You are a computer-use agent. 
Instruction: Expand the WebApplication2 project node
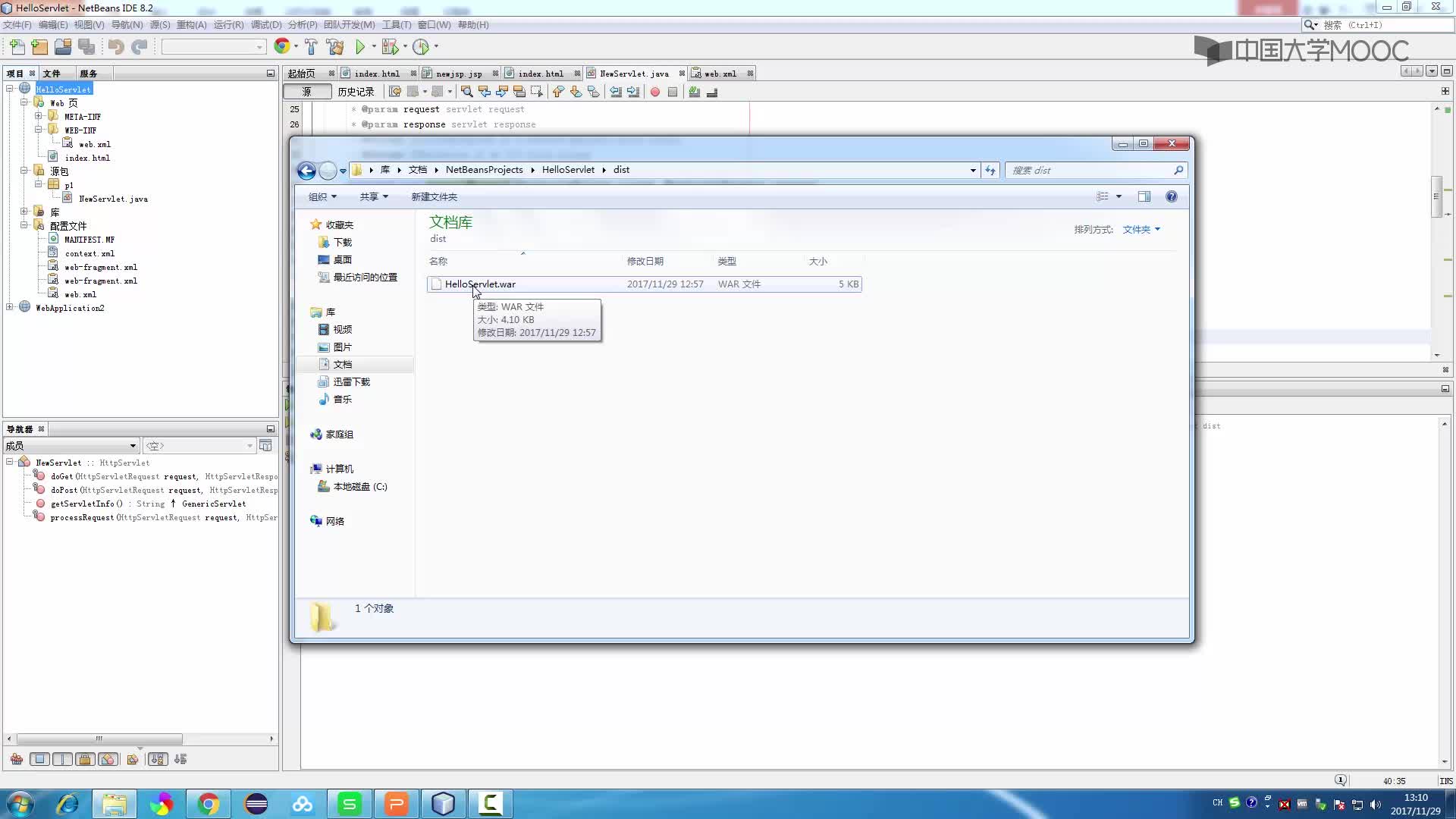pos(10,307)
